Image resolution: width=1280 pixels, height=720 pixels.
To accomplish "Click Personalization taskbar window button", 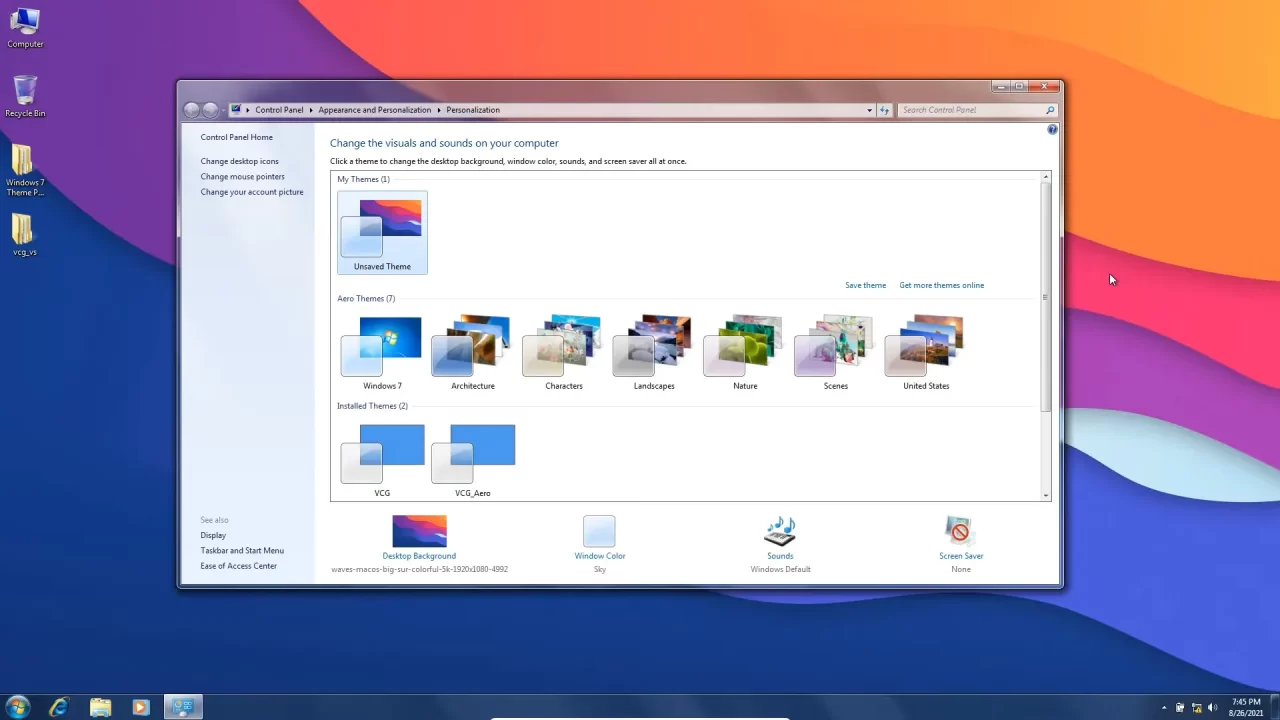I will pos(183,707).
